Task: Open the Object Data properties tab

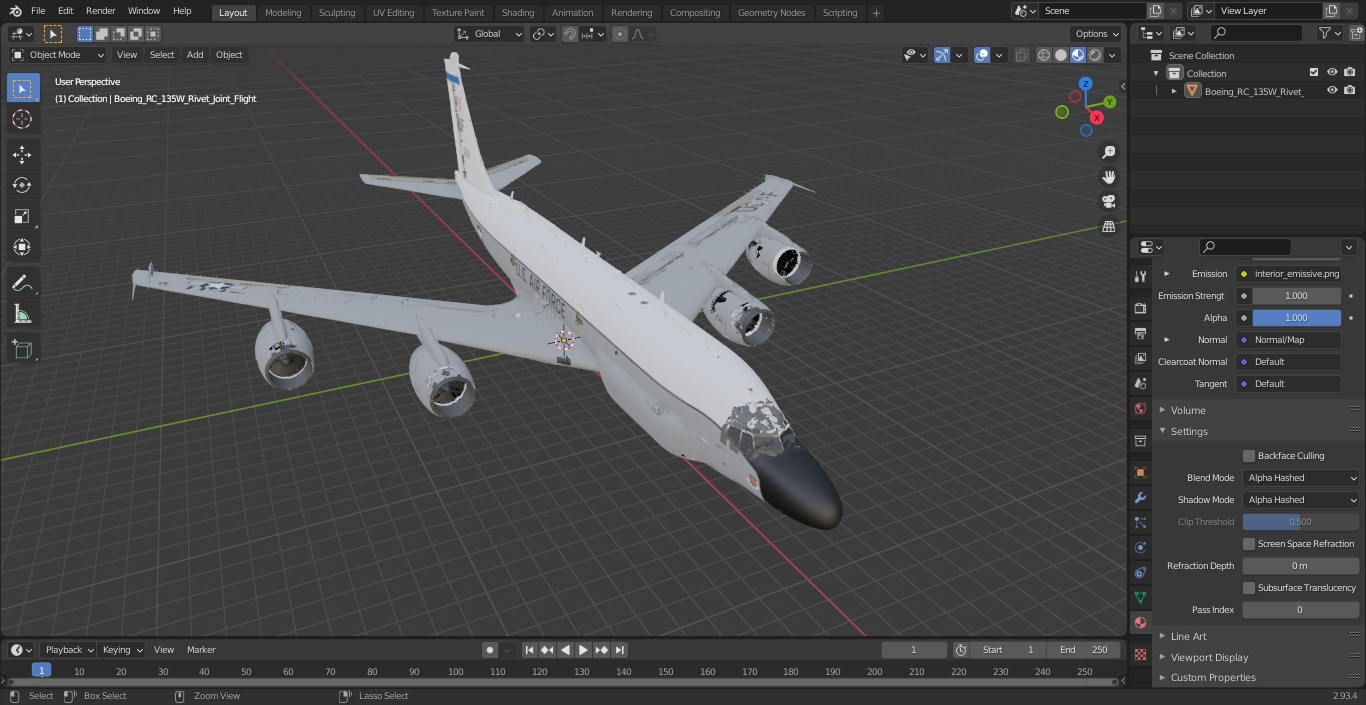Action: pos(1140,597)
